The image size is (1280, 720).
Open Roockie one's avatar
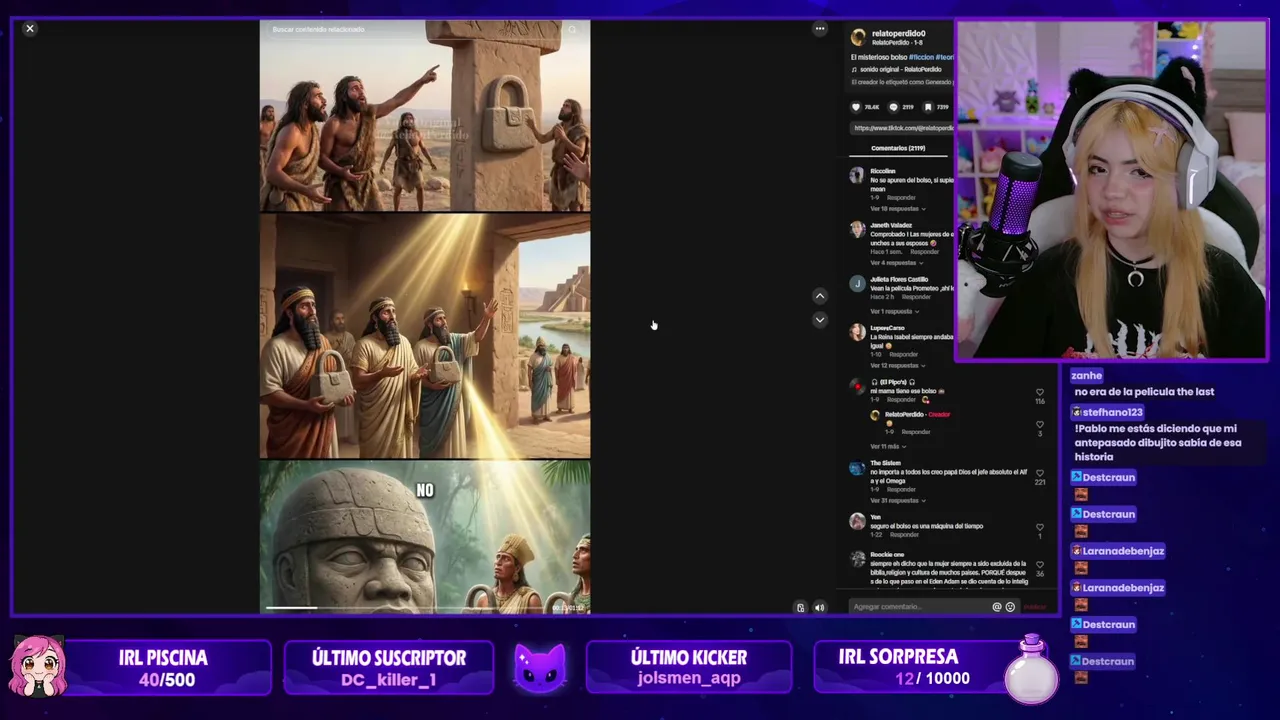857,559
